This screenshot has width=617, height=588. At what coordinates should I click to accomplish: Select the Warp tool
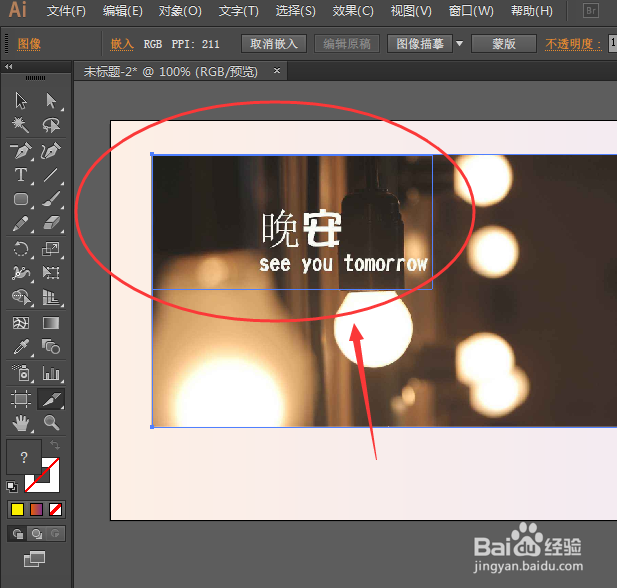click(21, 273)
